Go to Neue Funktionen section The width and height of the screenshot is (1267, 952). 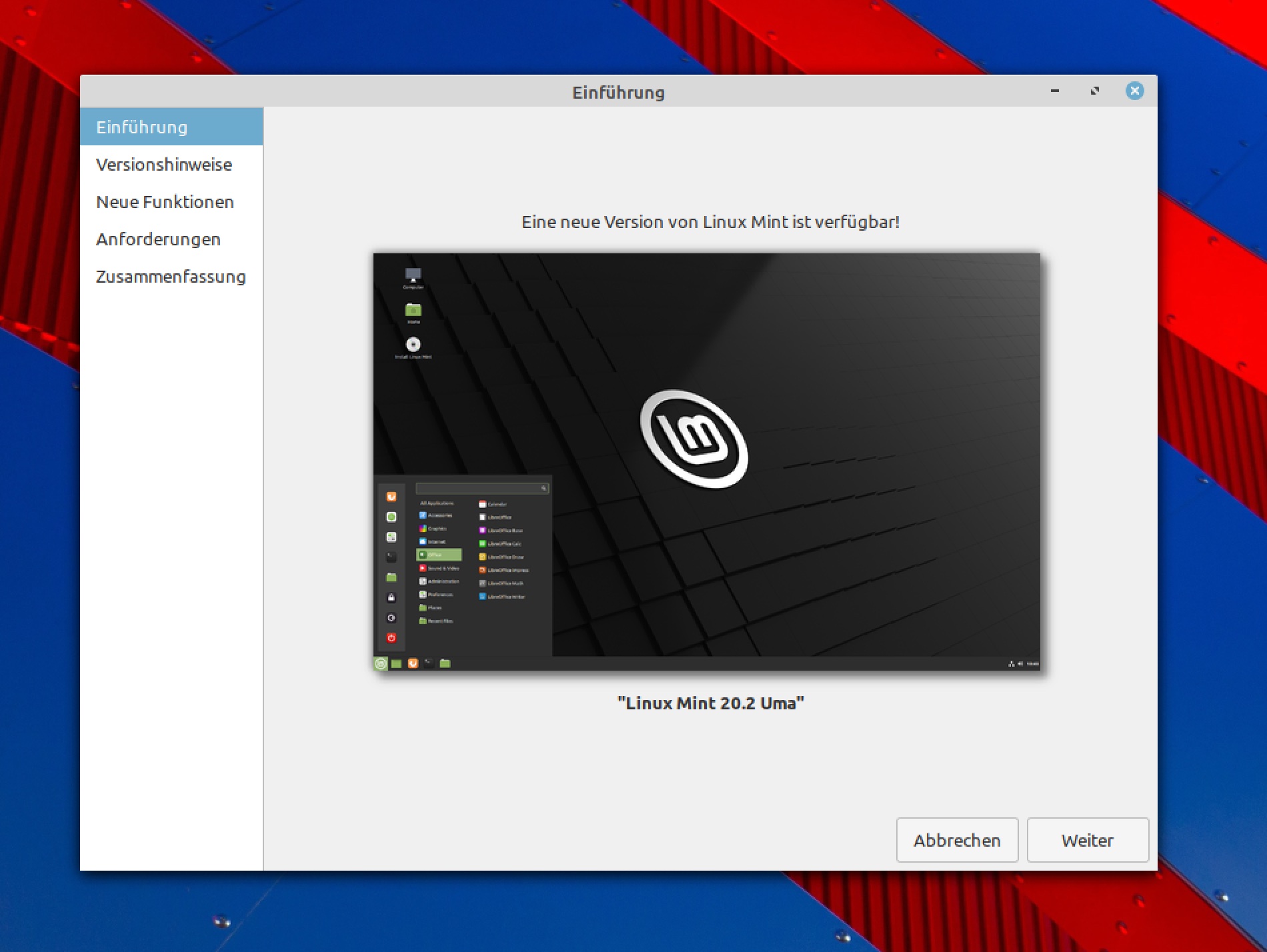click(x=171, y=201)
